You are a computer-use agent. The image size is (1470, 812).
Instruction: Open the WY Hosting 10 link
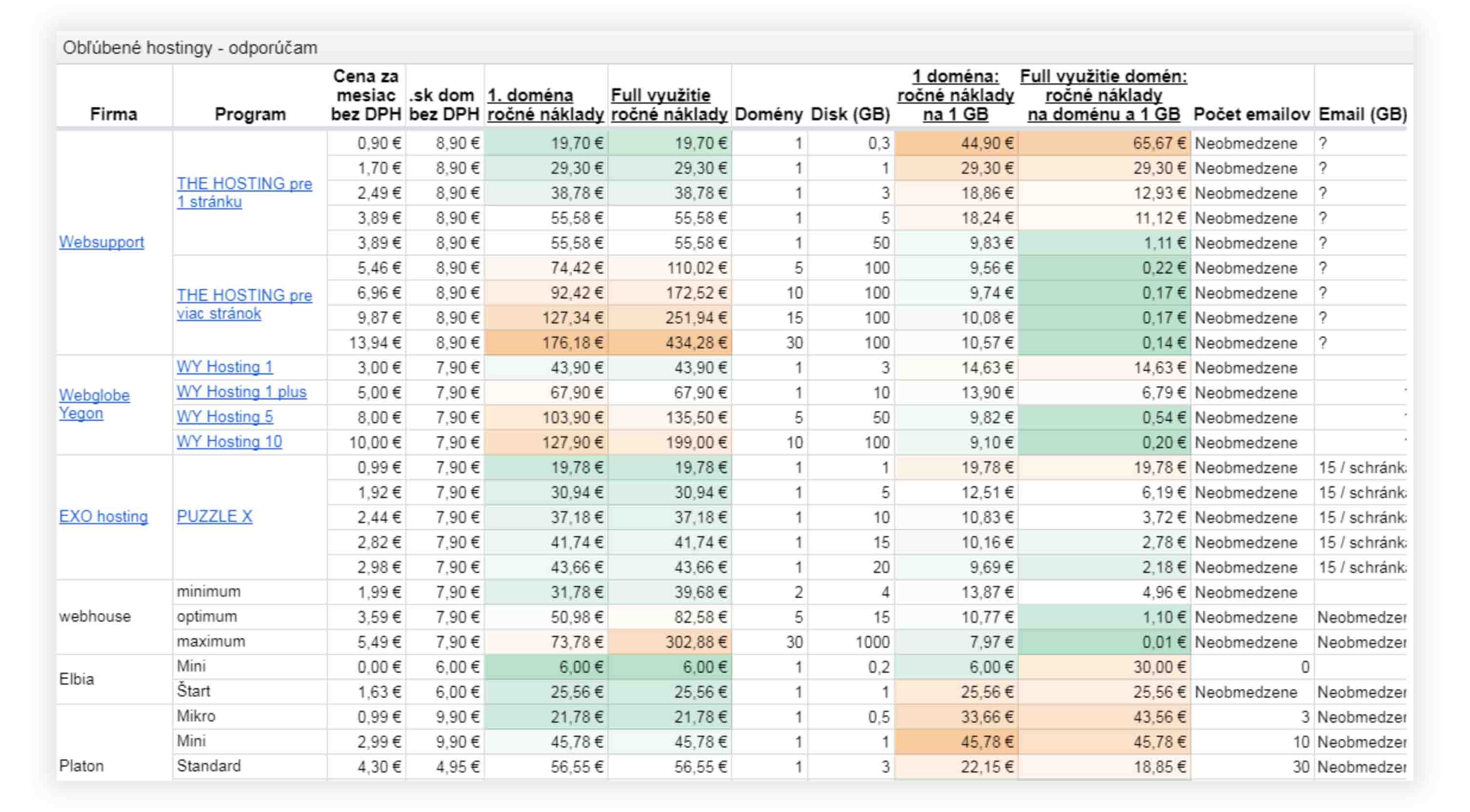click(x=229, y=442)
